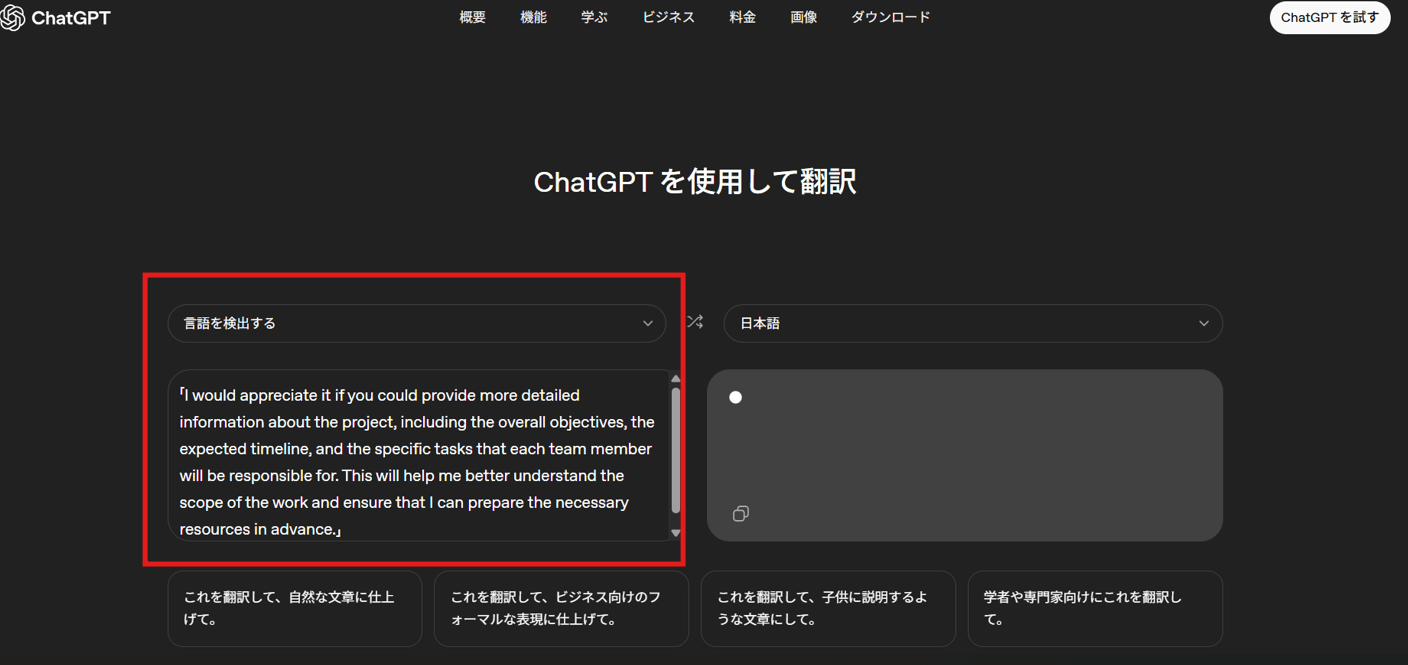1408x665 pixels.
Task: Click the input scrollbar up arrow
Action: (x=676, y=379)
